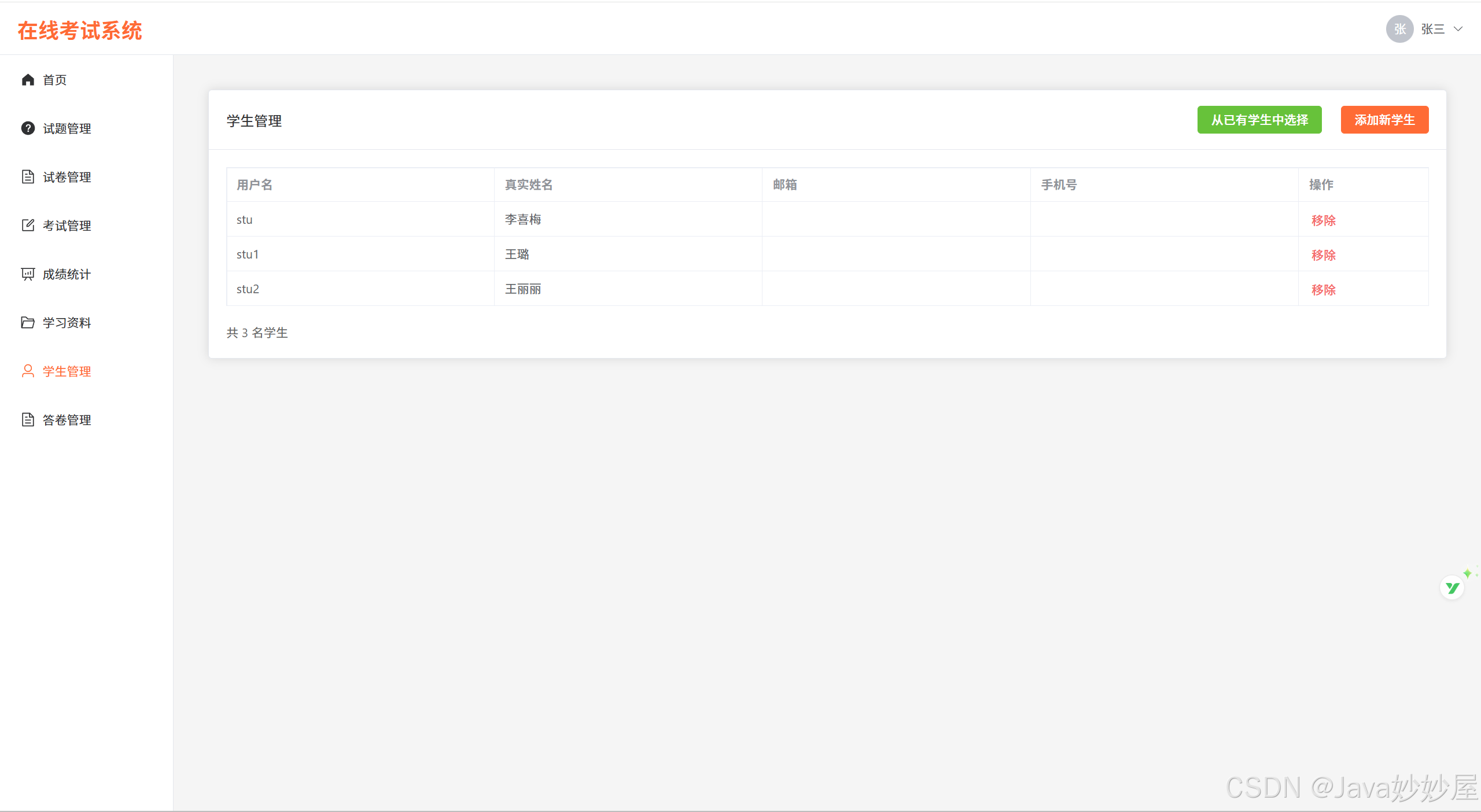
Task: Click the 用户名 column header
Action: click(255, 184)
